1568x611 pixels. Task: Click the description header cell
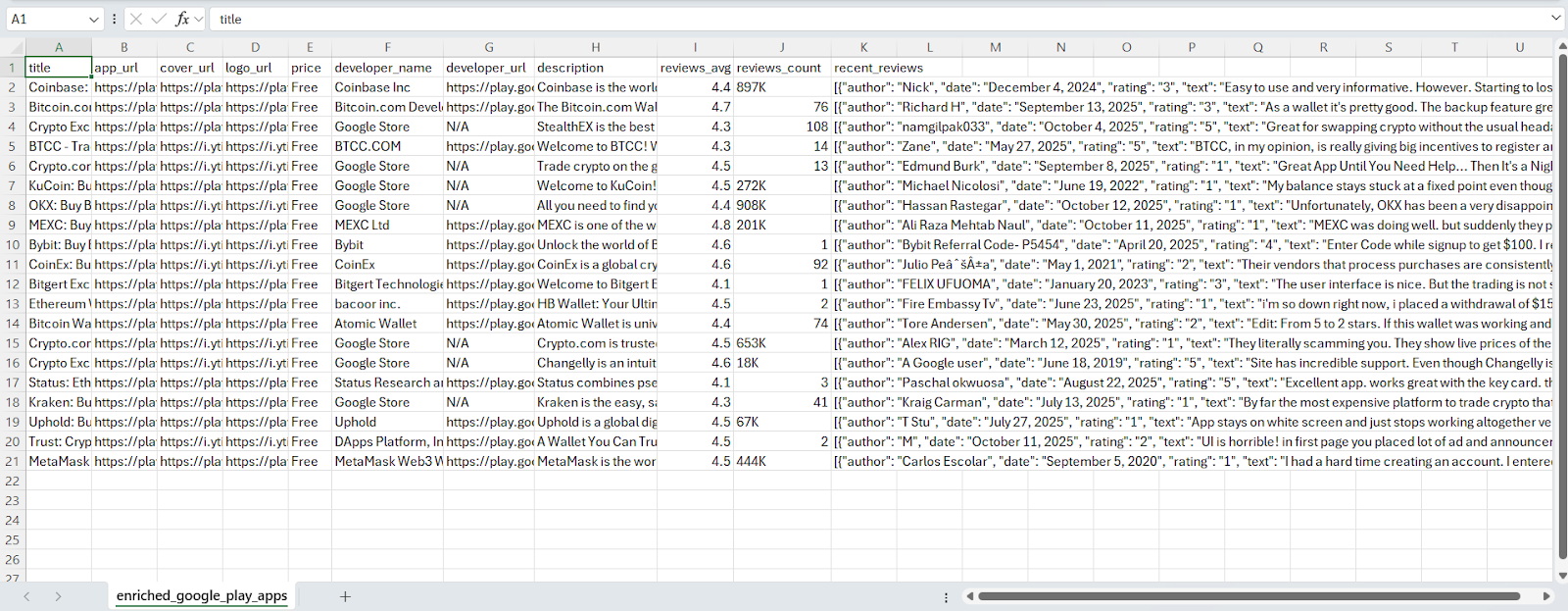tap(596, 68)
